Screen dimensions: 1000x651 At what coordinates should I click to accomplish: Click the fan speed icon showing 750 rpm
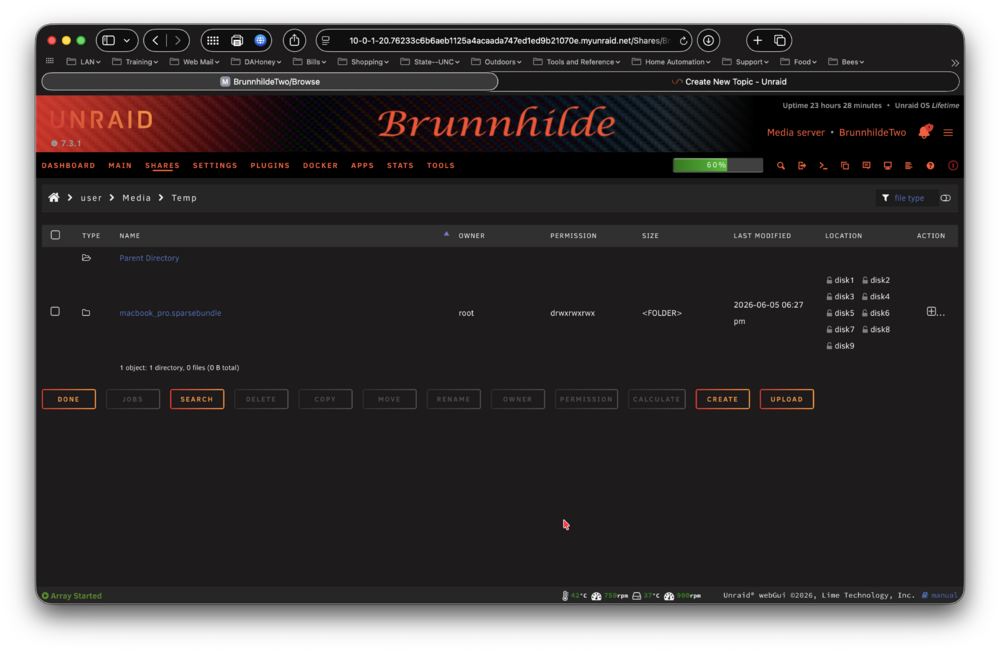click(x=596, y=596)
